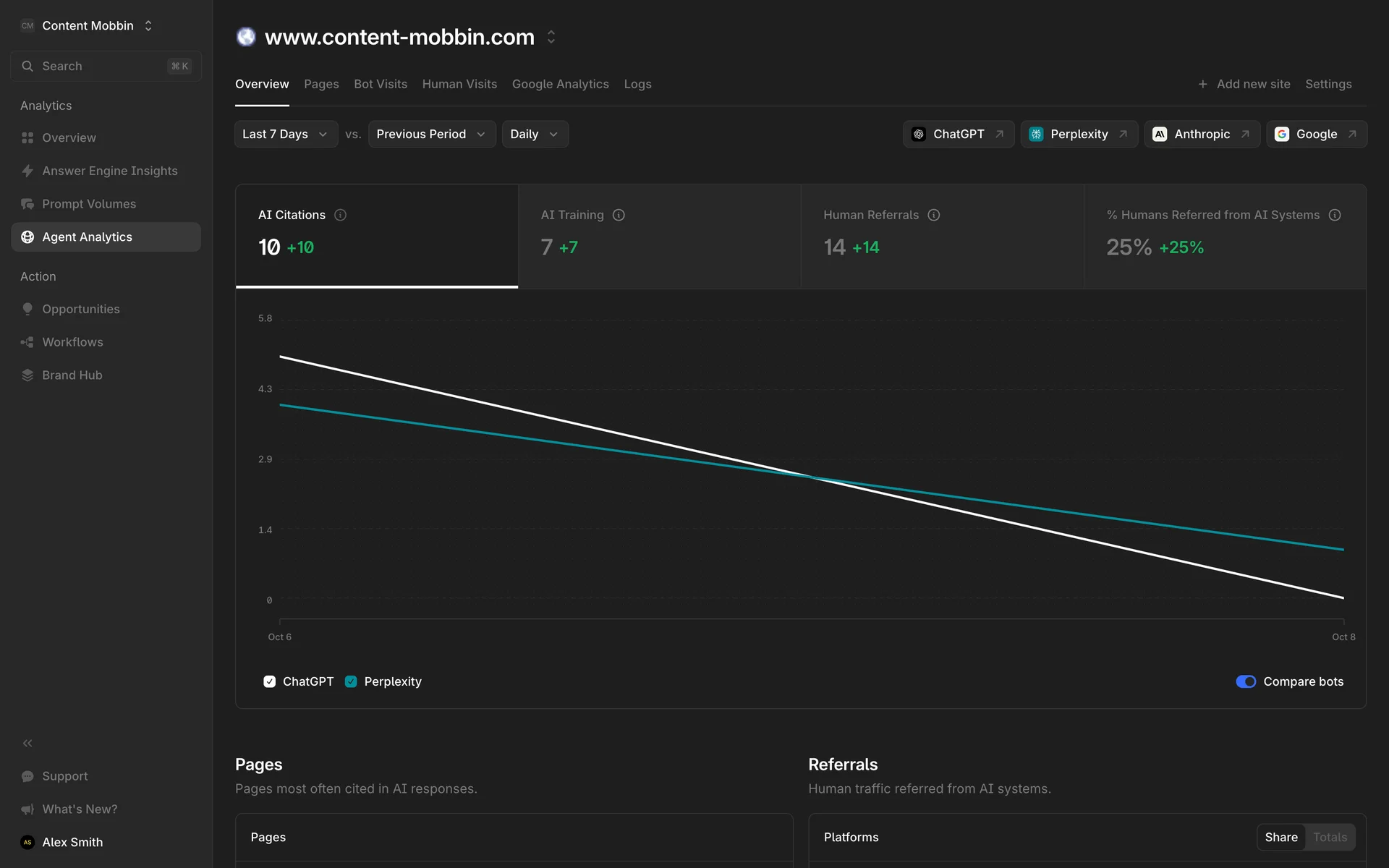Click info icon next to Human Referrals
This screenshot has width=1389, height=868.
[933, 215]
